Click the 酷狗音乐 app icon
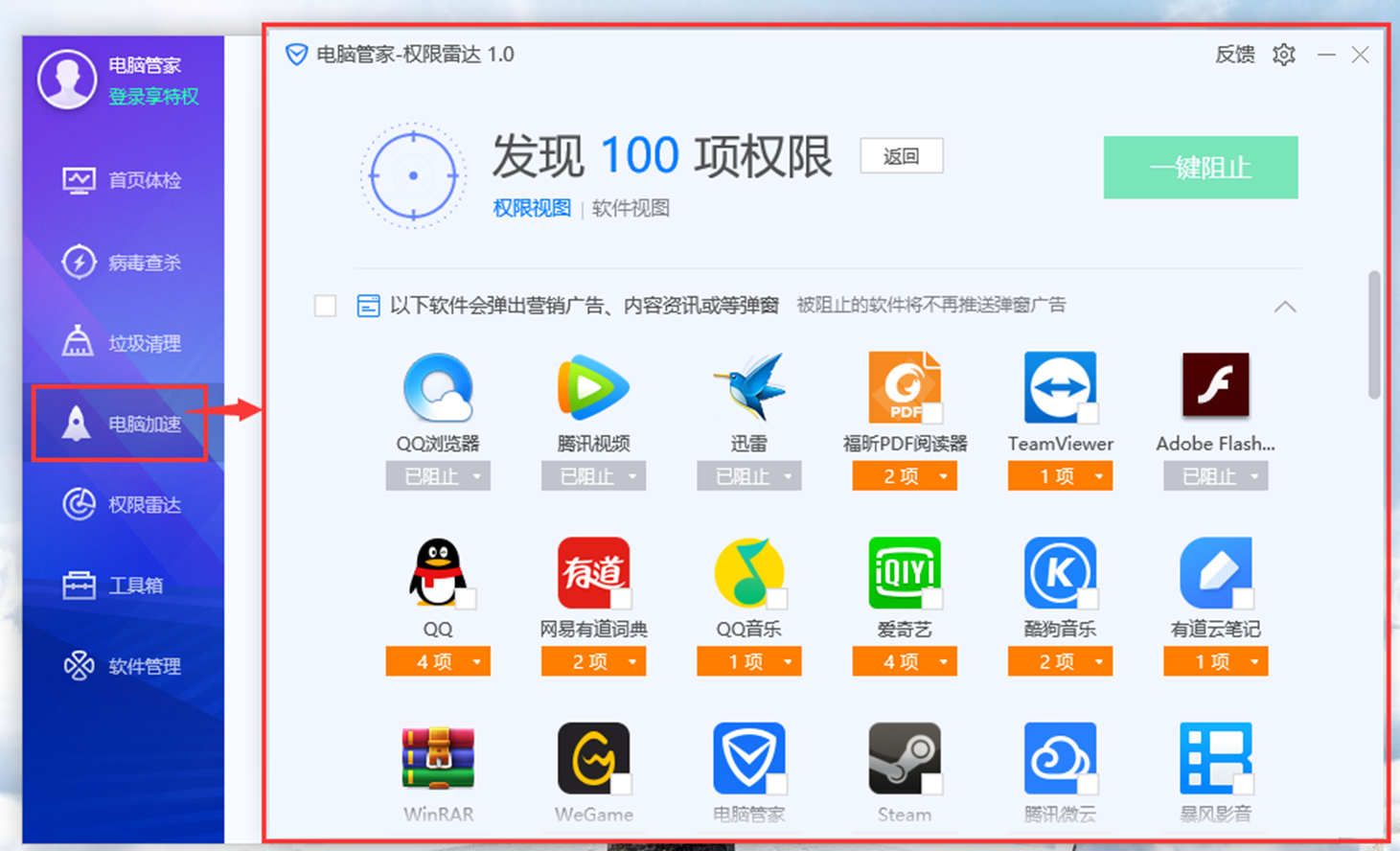Image resolution: width=1400 pixels, height=851 pixels. tap(1060, 573)
